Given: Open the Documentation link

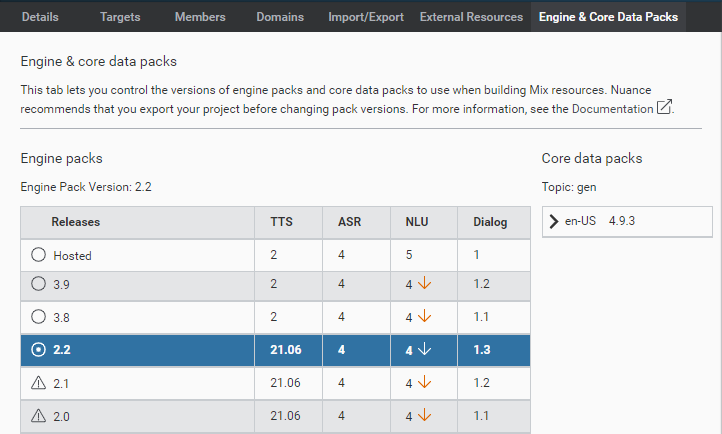Looking at the screenshot, I should click(x=612, y=108).
